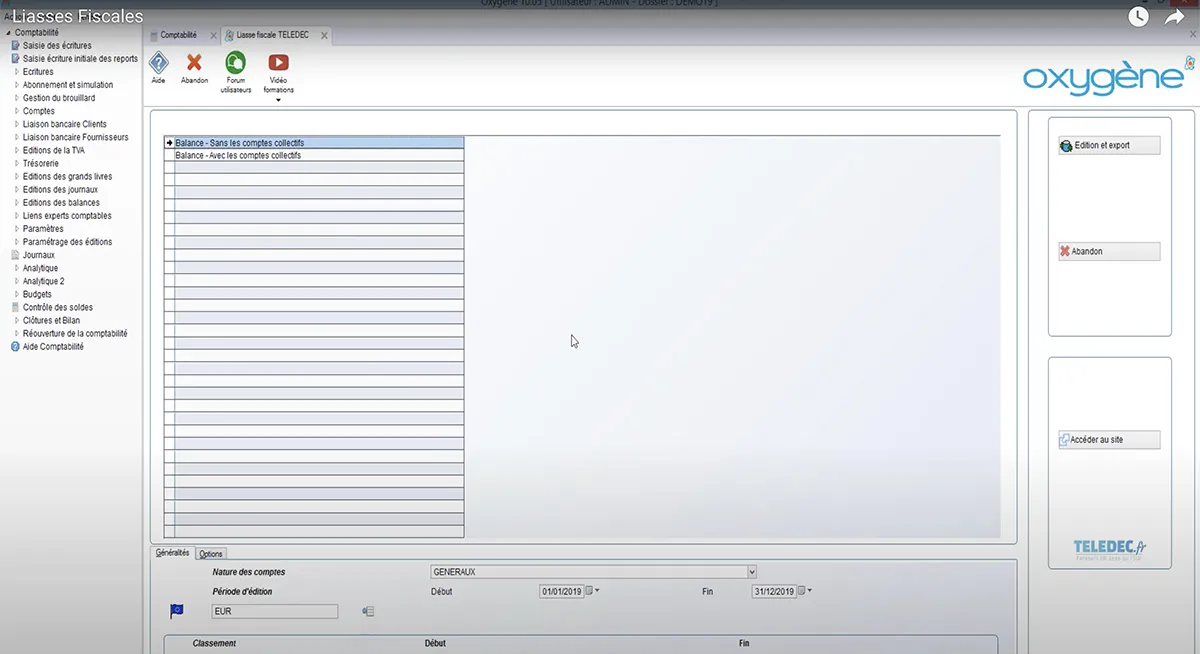Select Paramétrage des éditions
1200x654 pixels.
[67, 241]
